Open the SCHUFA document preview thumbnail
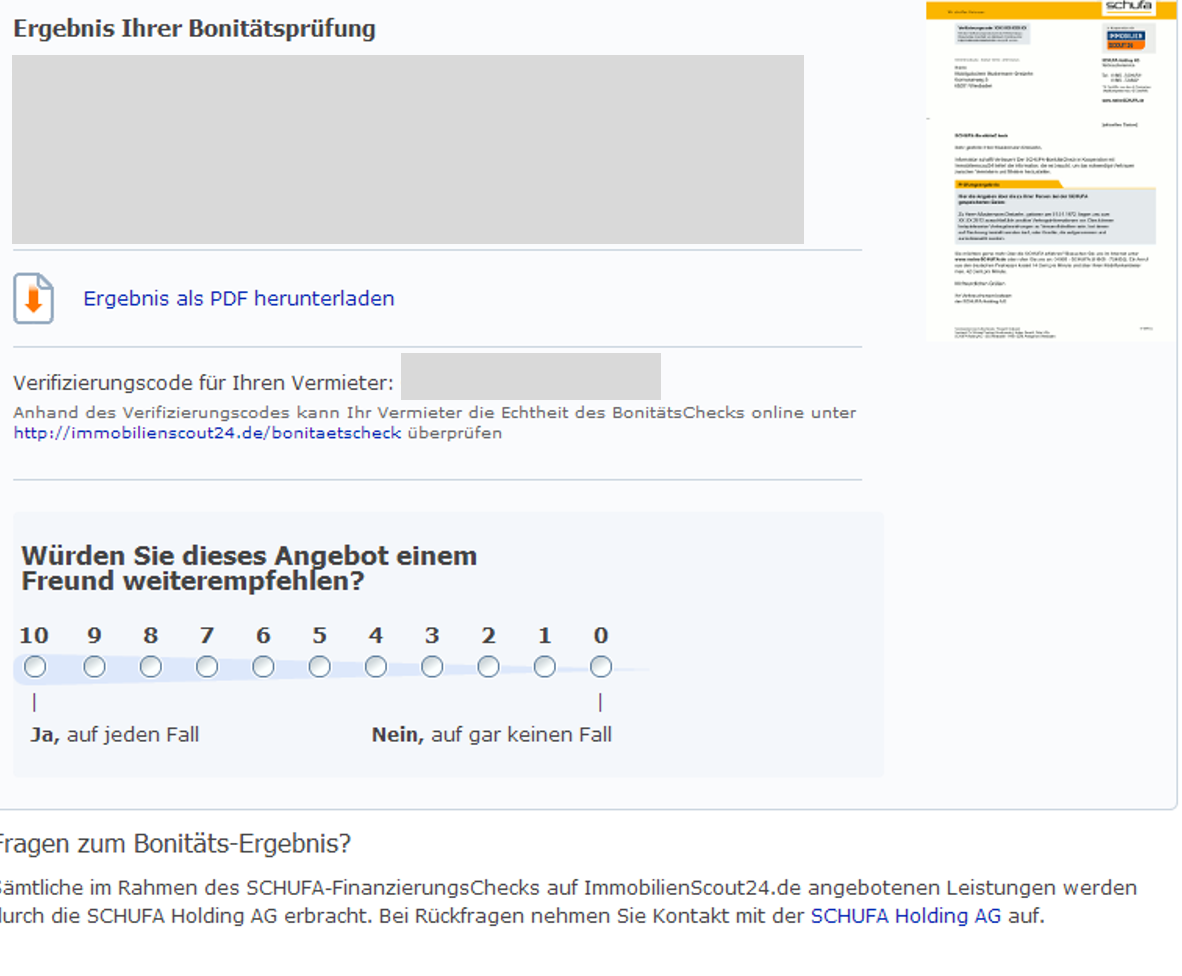This screenshot has width=1182, height=976. coord(1051,170)
